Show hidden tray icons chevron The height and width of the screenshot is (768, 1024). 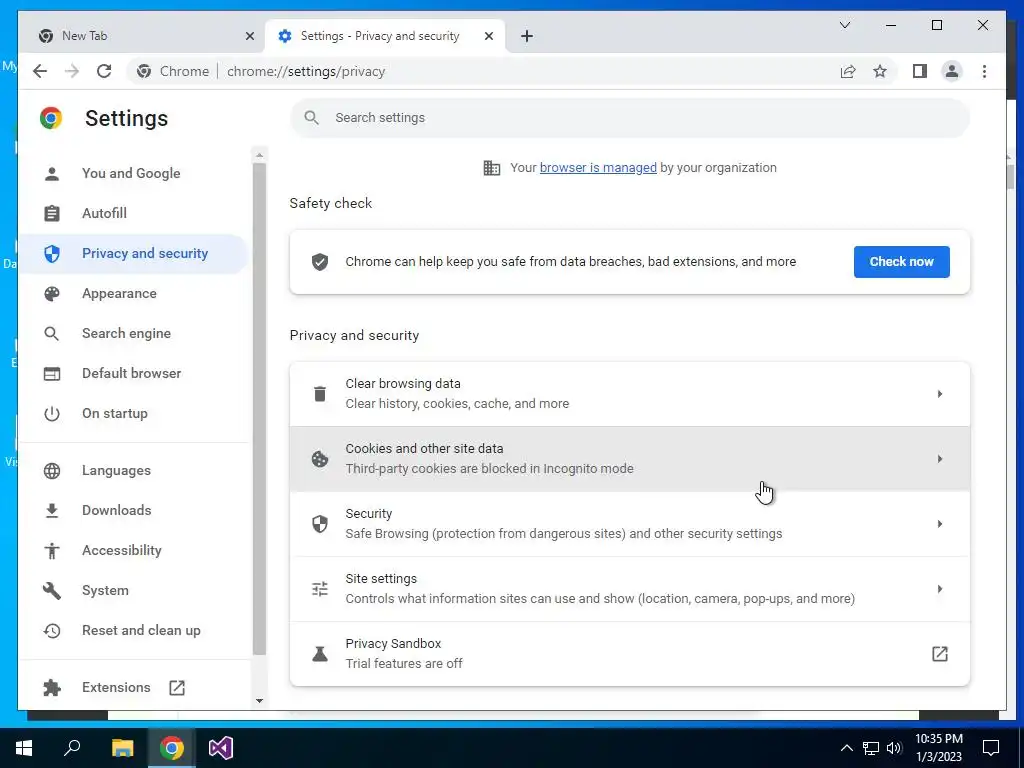point(846,748)
